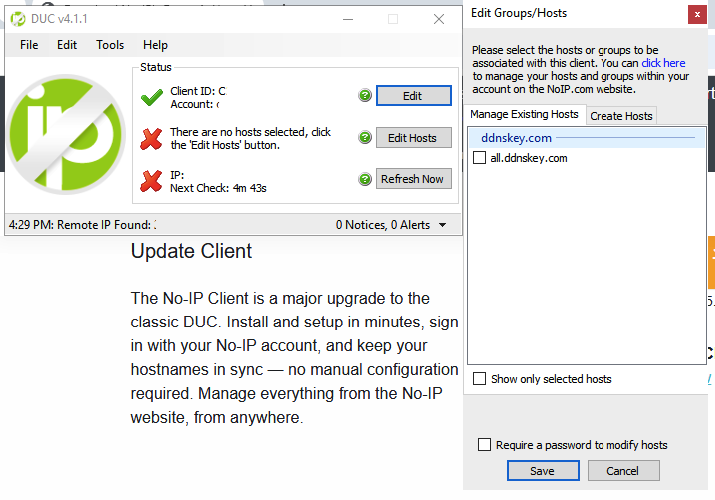Click the DUC app icon in title bar
Screen dimensions: 715x500
18,19
